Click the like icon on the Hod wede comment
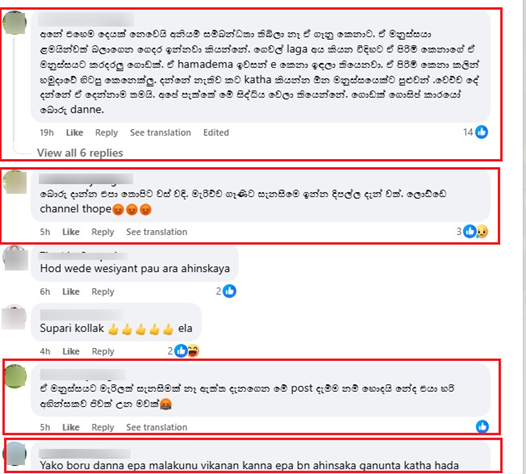This screenshot has height=474, width=526. [229, 291]
